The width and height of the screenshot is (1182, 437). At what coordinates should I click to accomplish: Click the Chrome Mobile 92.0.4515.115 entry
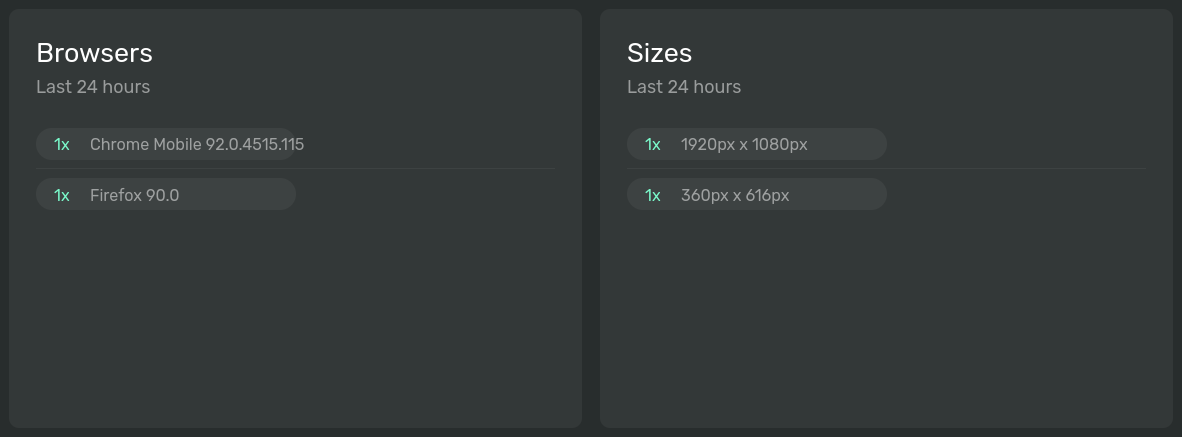pos(197,144)
